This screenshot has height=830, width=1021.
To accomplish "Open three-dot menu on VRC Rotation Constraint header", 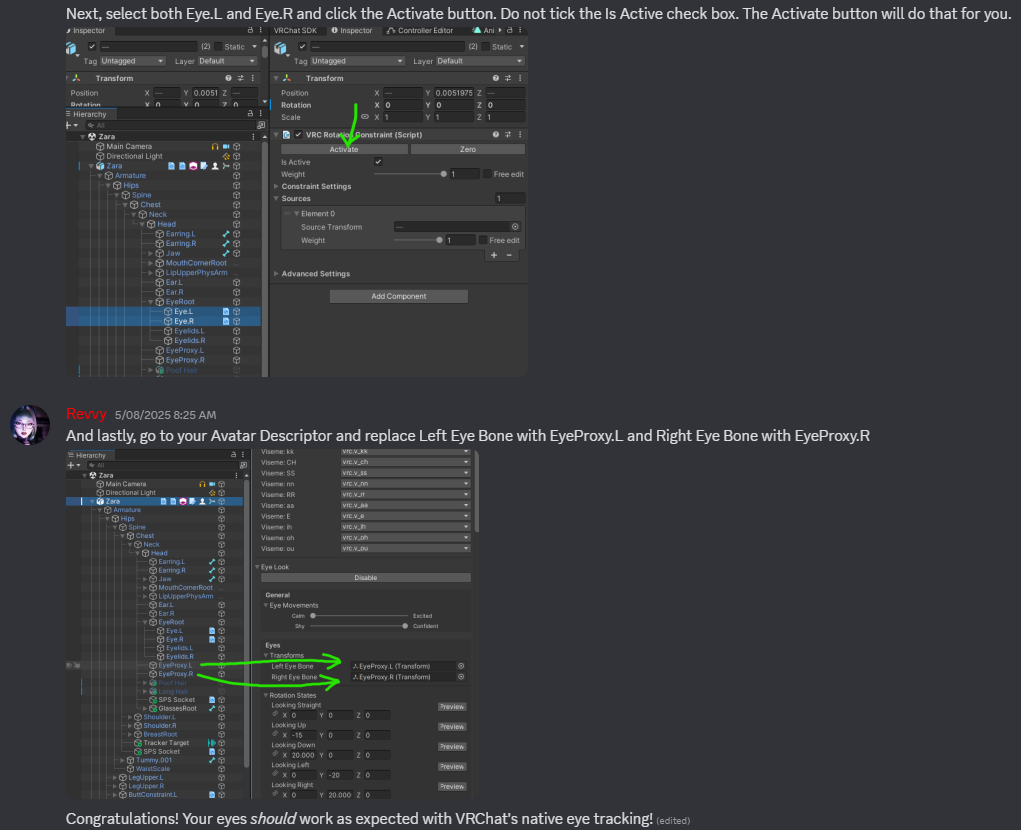I will pyautogui.click(x=520, y=134).
